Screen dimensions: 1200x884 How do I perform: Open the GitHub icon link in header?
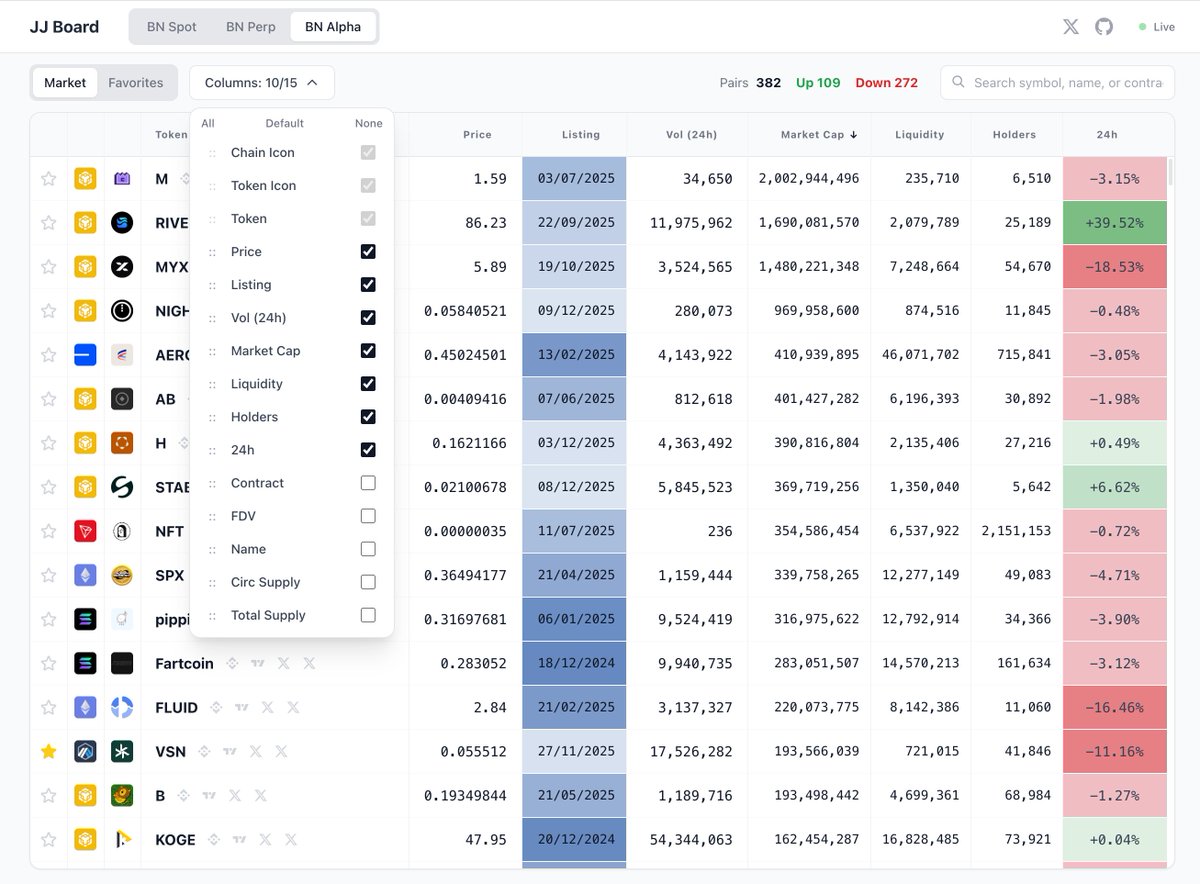[1104, 27]
